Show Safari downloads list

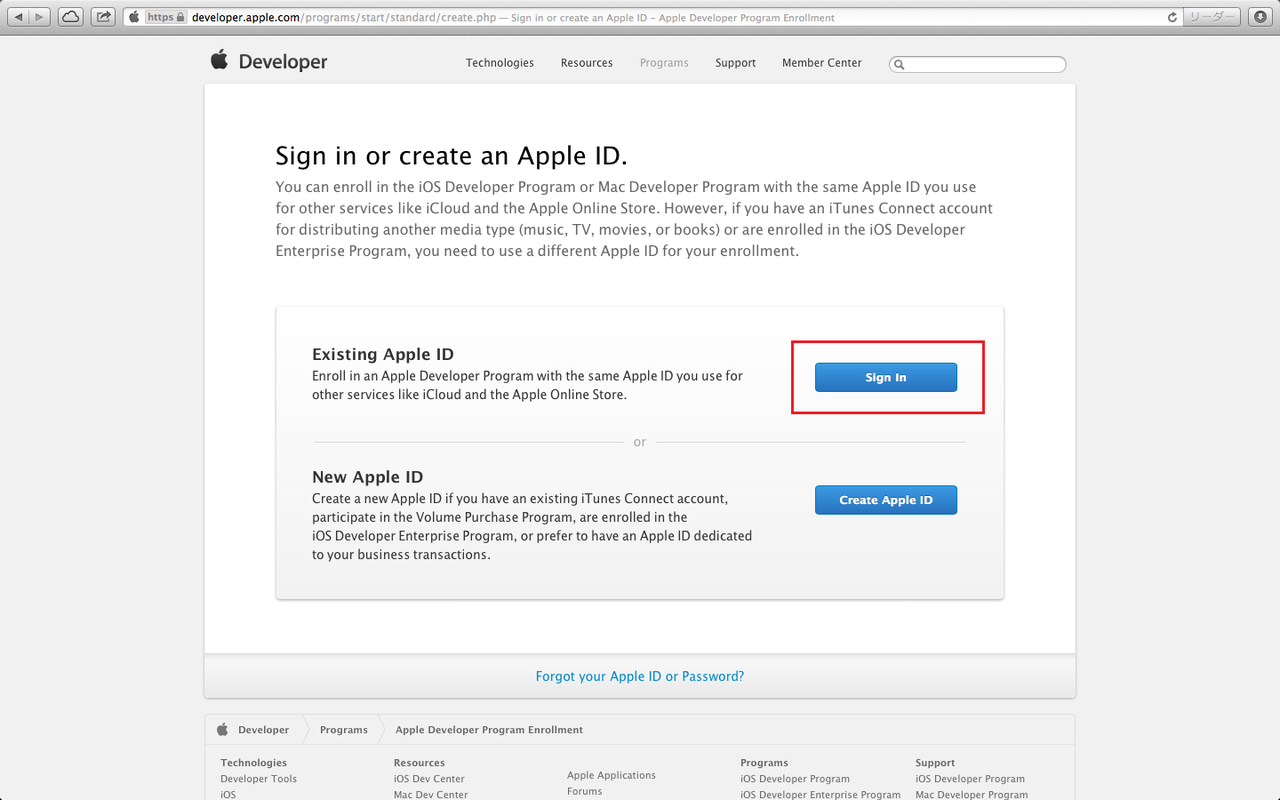(1259, 17)
